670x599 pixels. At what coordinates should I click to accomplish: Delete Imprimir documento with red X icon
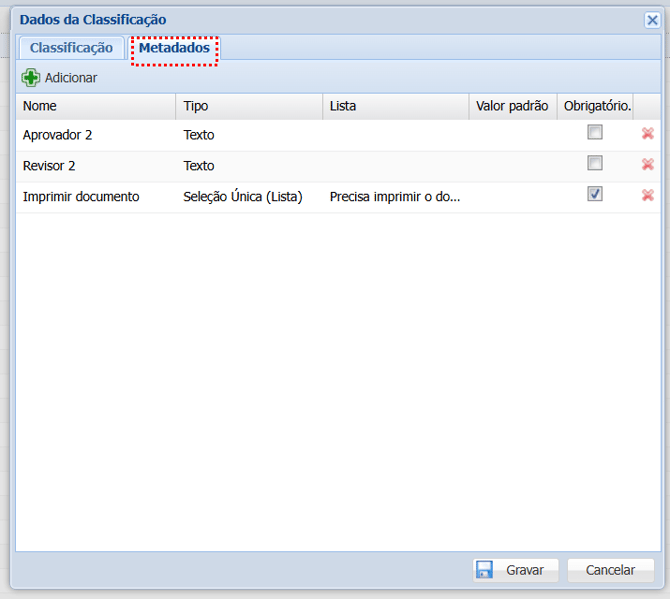(647, 196)
